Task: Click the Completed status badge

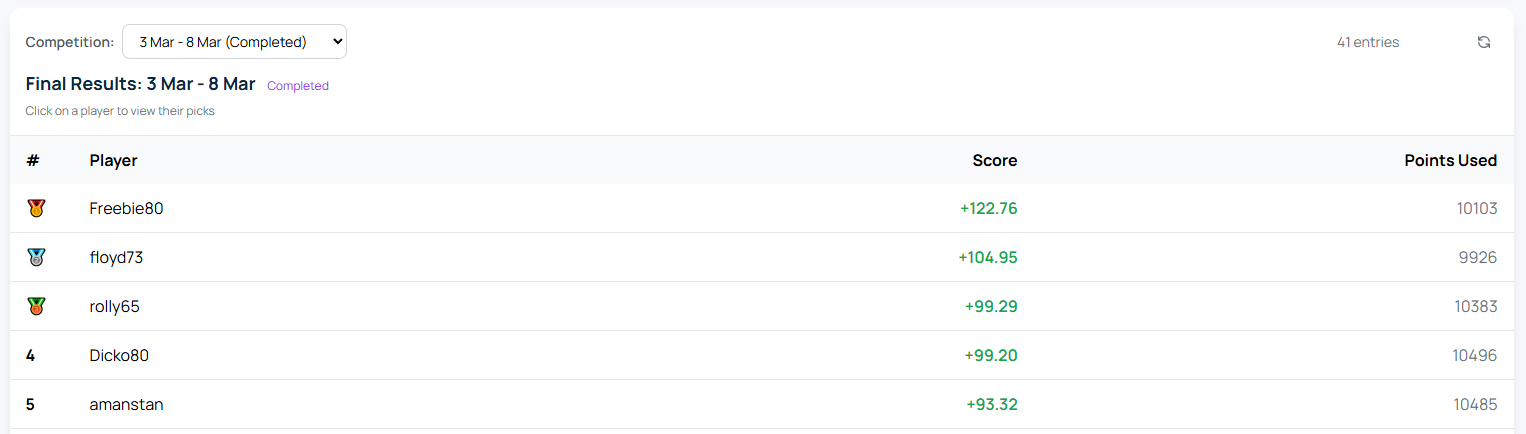Action: [298, 86]
